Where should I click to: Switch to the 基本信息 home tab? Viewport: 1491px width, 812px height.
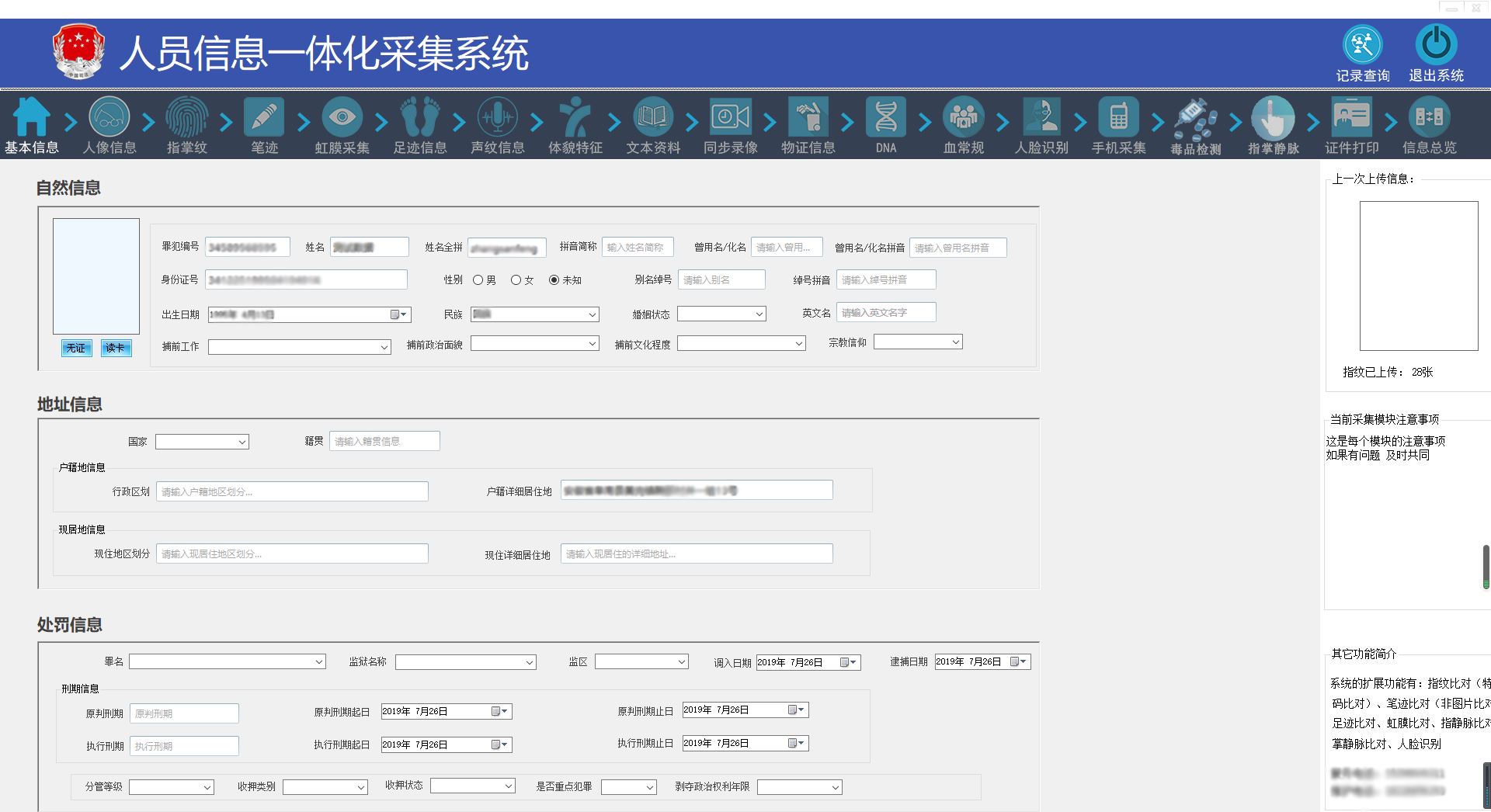[31, 124]
